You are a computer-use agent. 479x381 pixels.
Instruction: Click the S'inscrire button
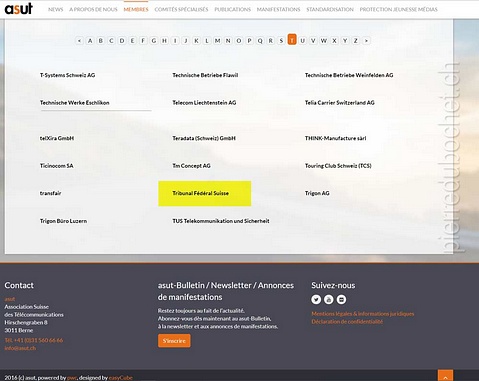(174, 341)
